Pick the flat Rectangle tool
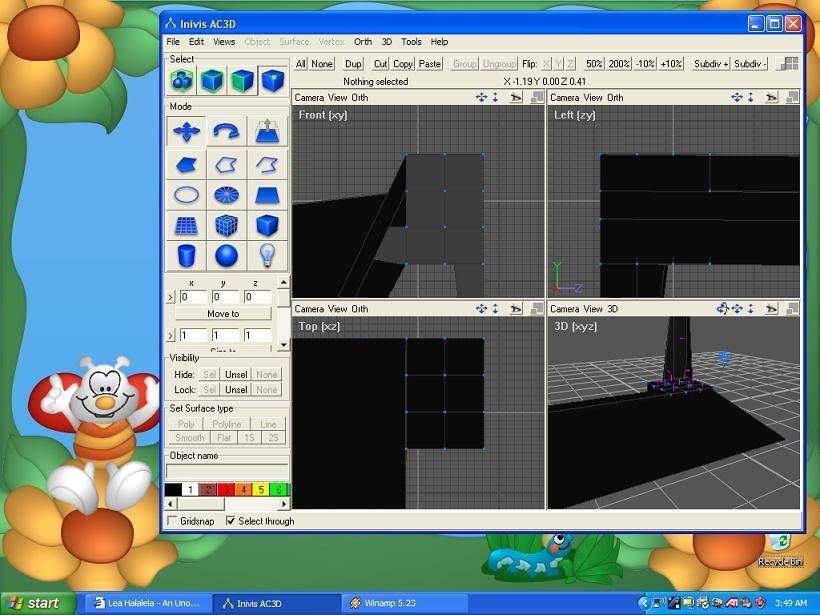This screenshot has height=615, width=820. tap(267, 195)
